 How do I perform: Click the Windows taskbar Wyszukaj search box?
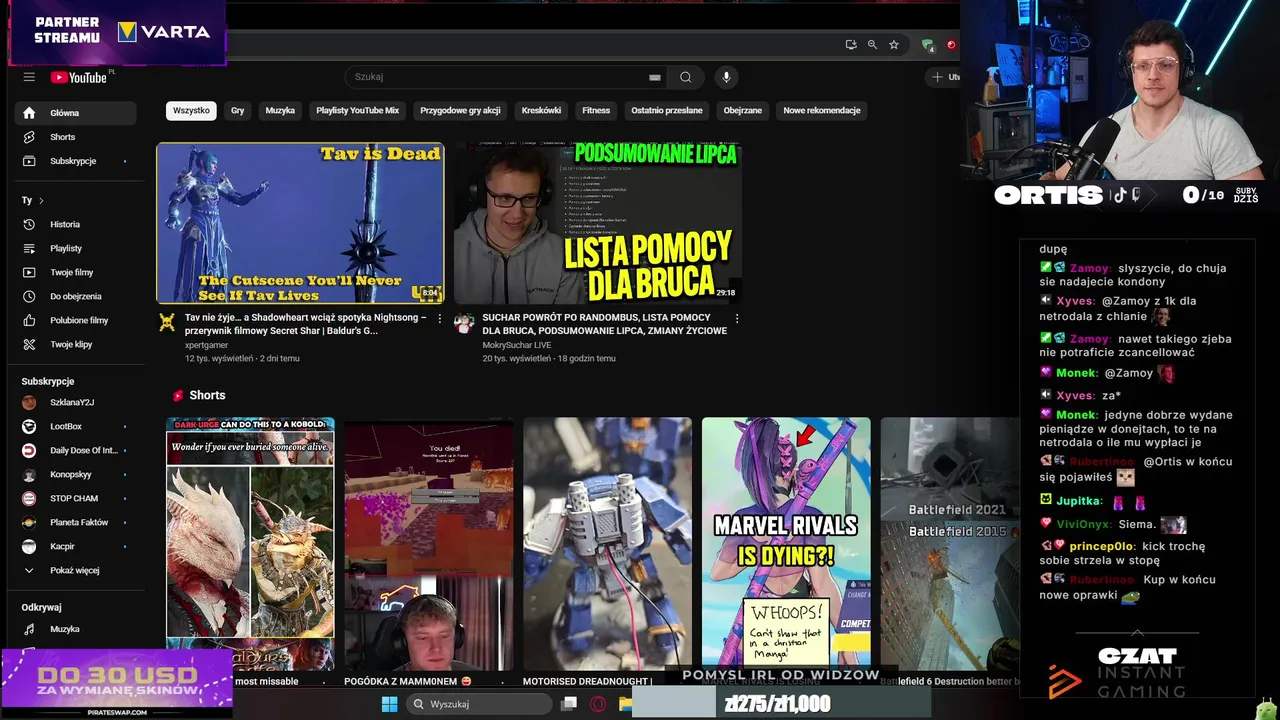pos(479,704)
